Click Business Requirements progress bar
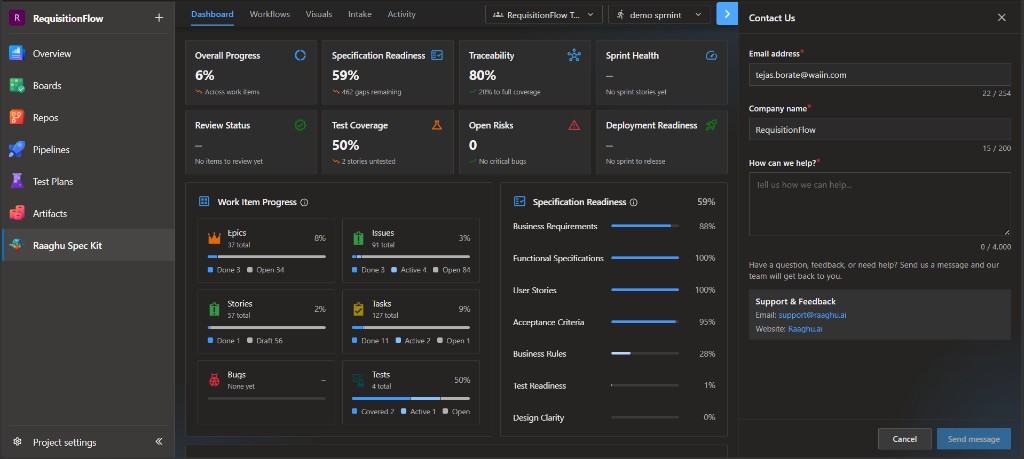Screen dimensions: 1024x459 point(645,226)
